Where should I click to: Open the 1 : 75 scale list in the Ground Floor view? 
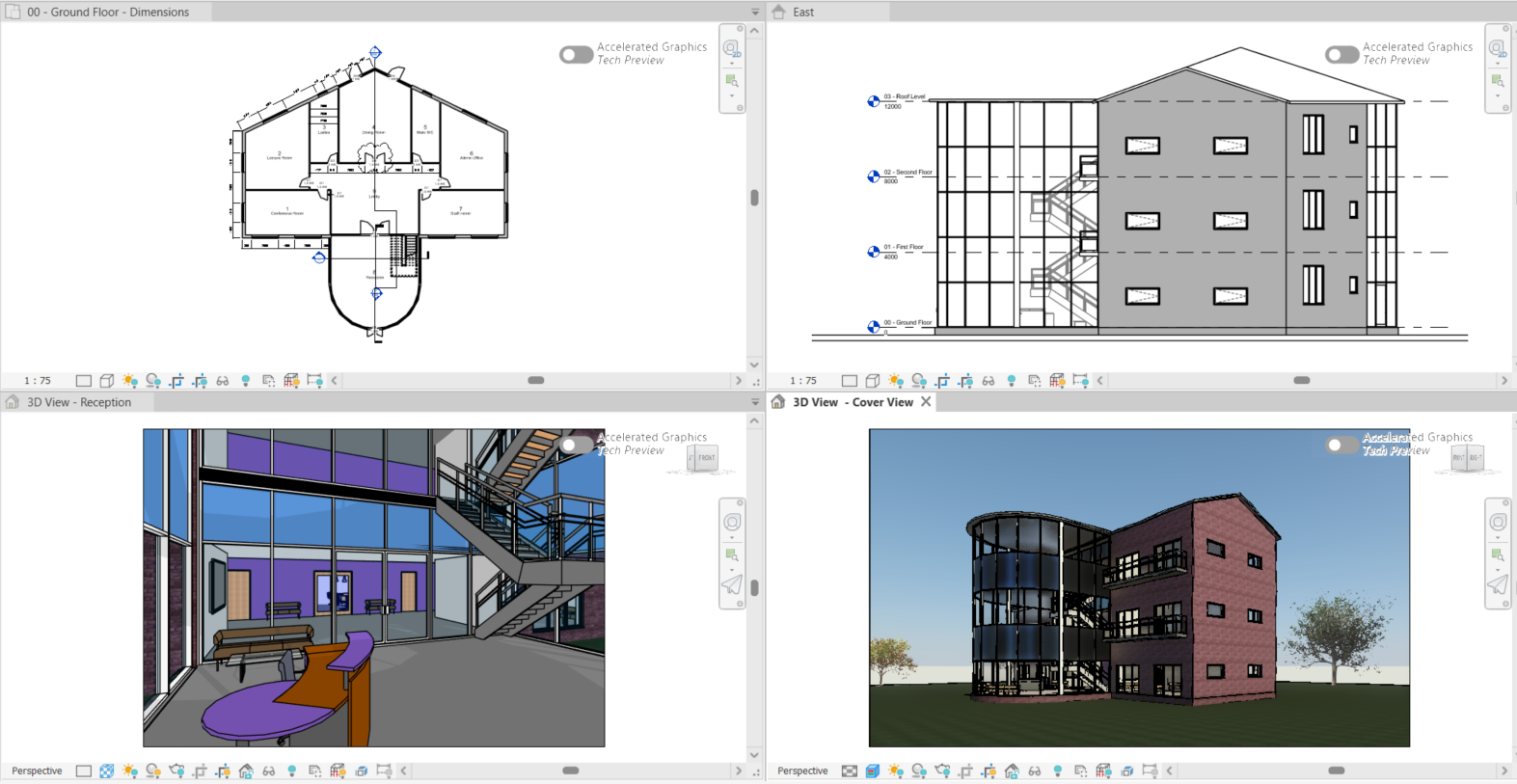click(38, 381)
